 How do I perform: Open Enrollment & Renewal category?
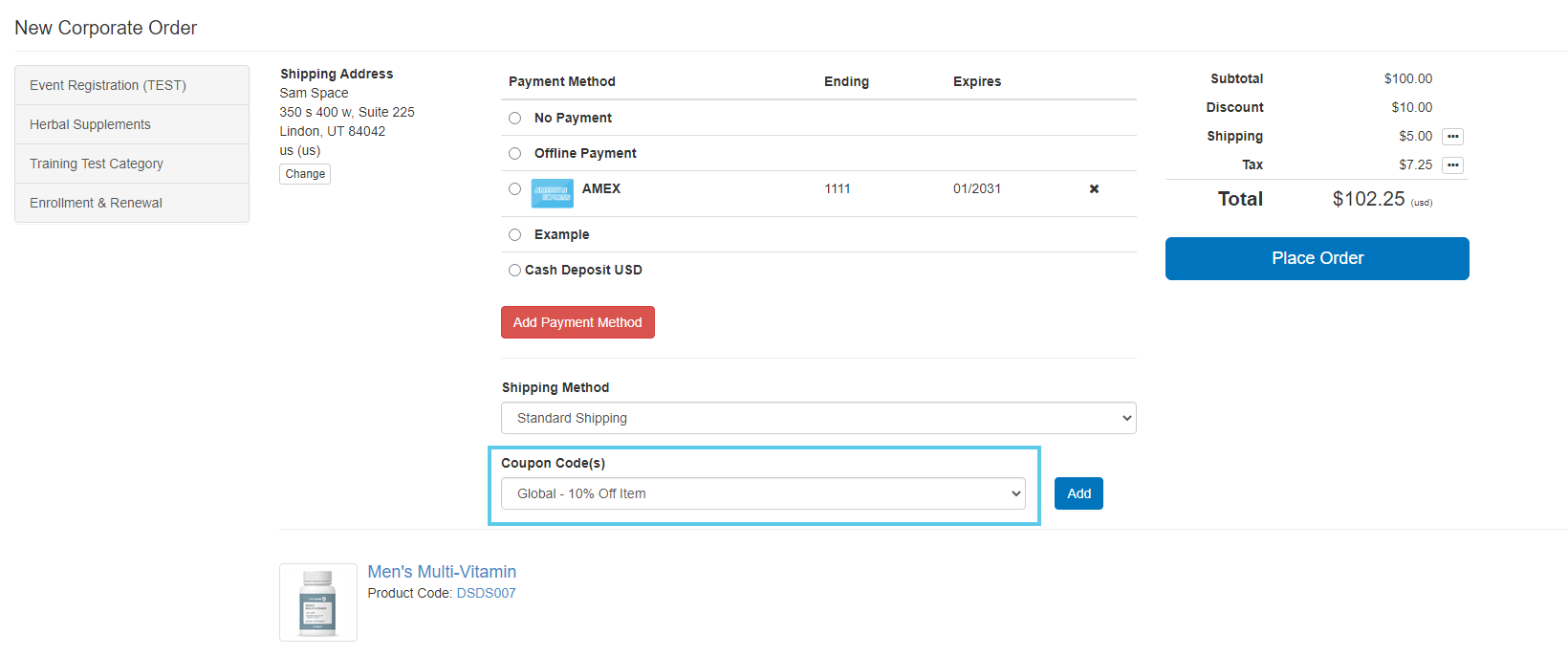coord(132,203)
